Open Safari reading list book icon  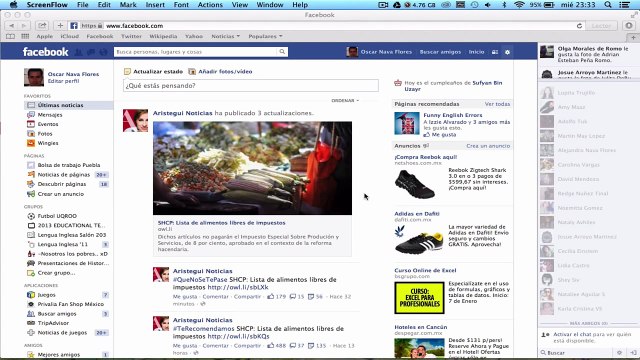click(10, 36)
